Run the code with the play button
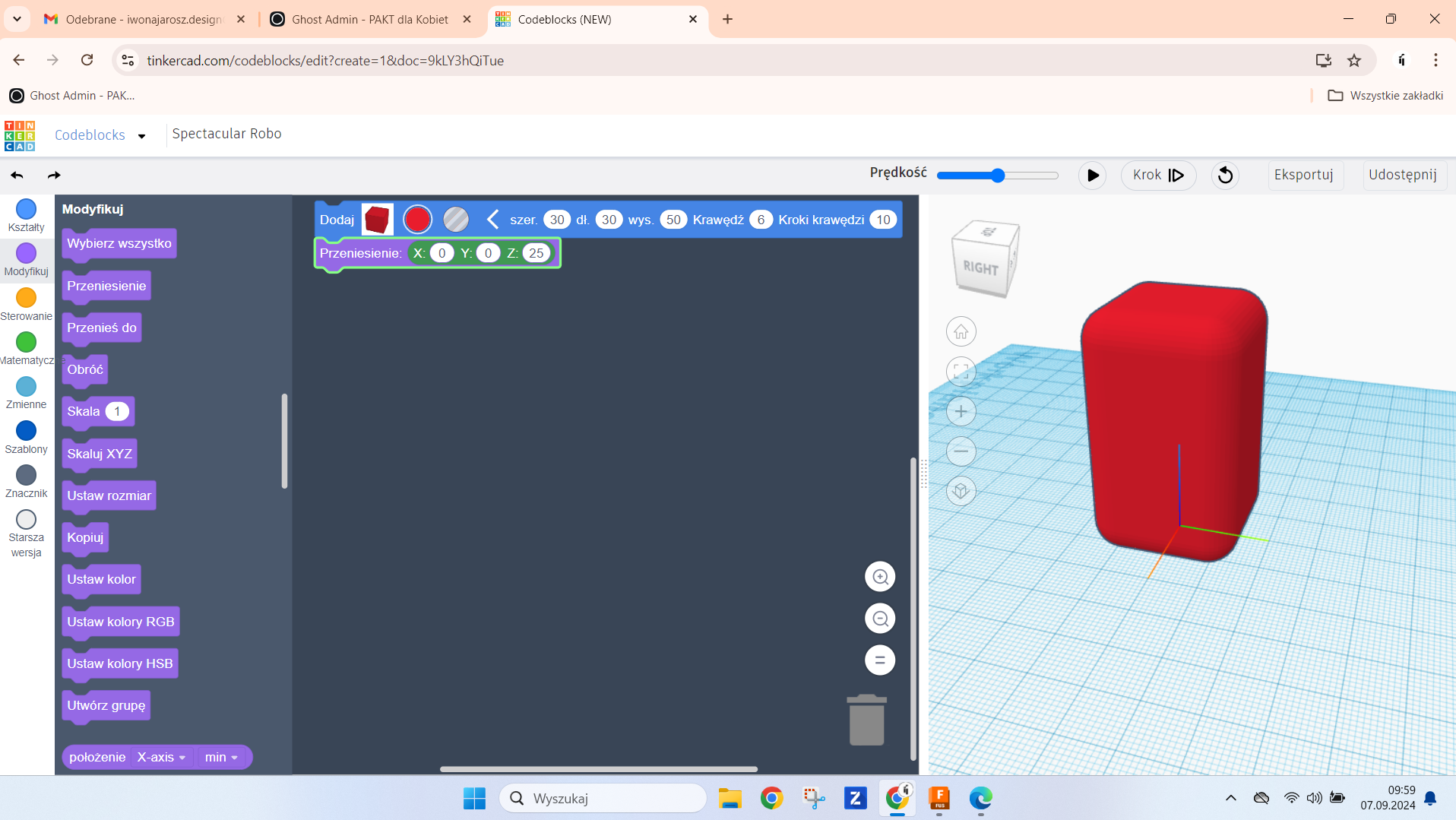This screenshot has width=1456, height=820. [1092, 175]
